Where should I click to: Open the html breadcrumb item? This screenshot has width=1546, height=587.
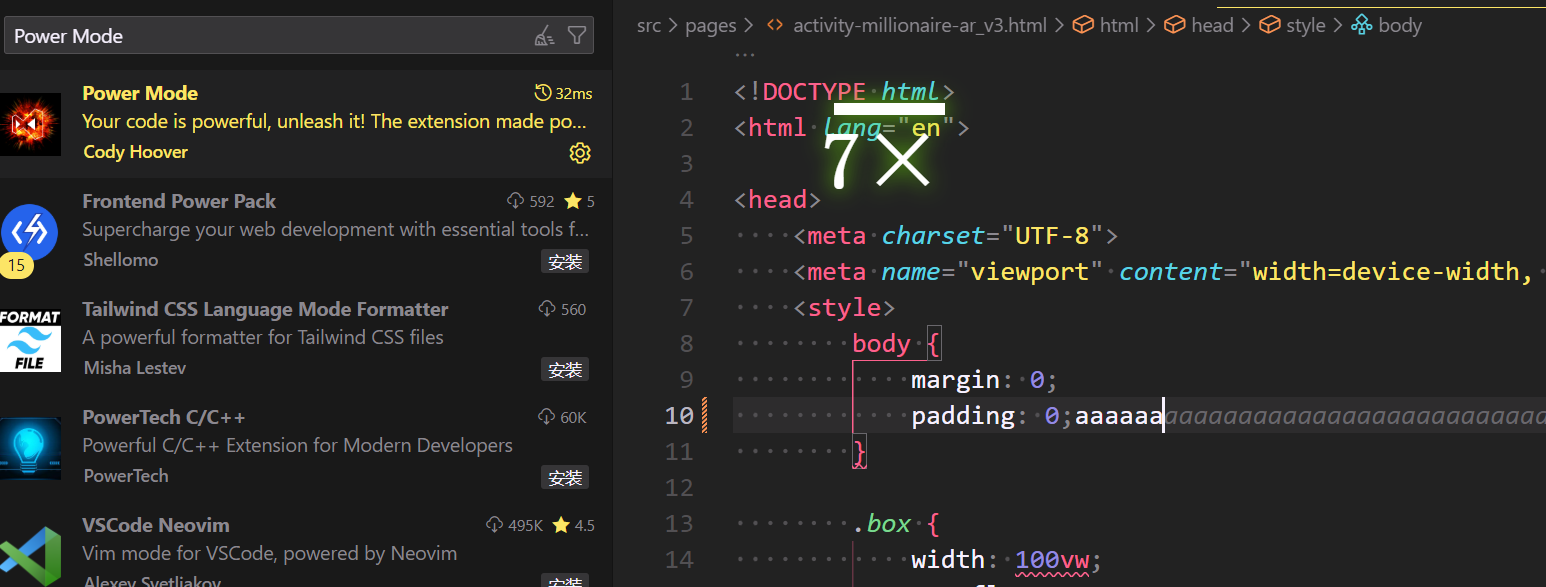[1119, 25]
